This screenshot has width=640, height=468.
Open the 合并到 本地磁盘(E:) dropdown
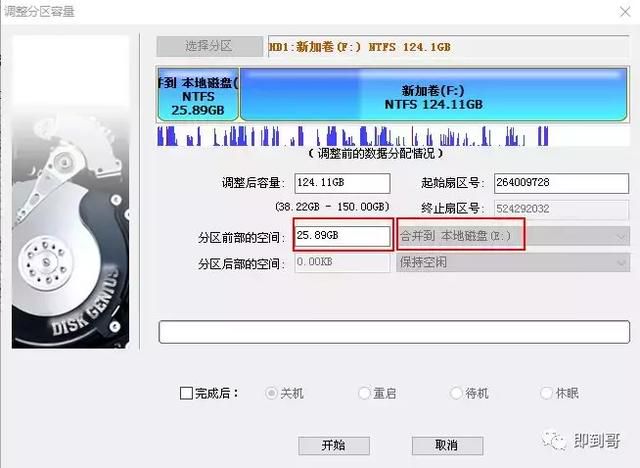click(x=513, y=237)
